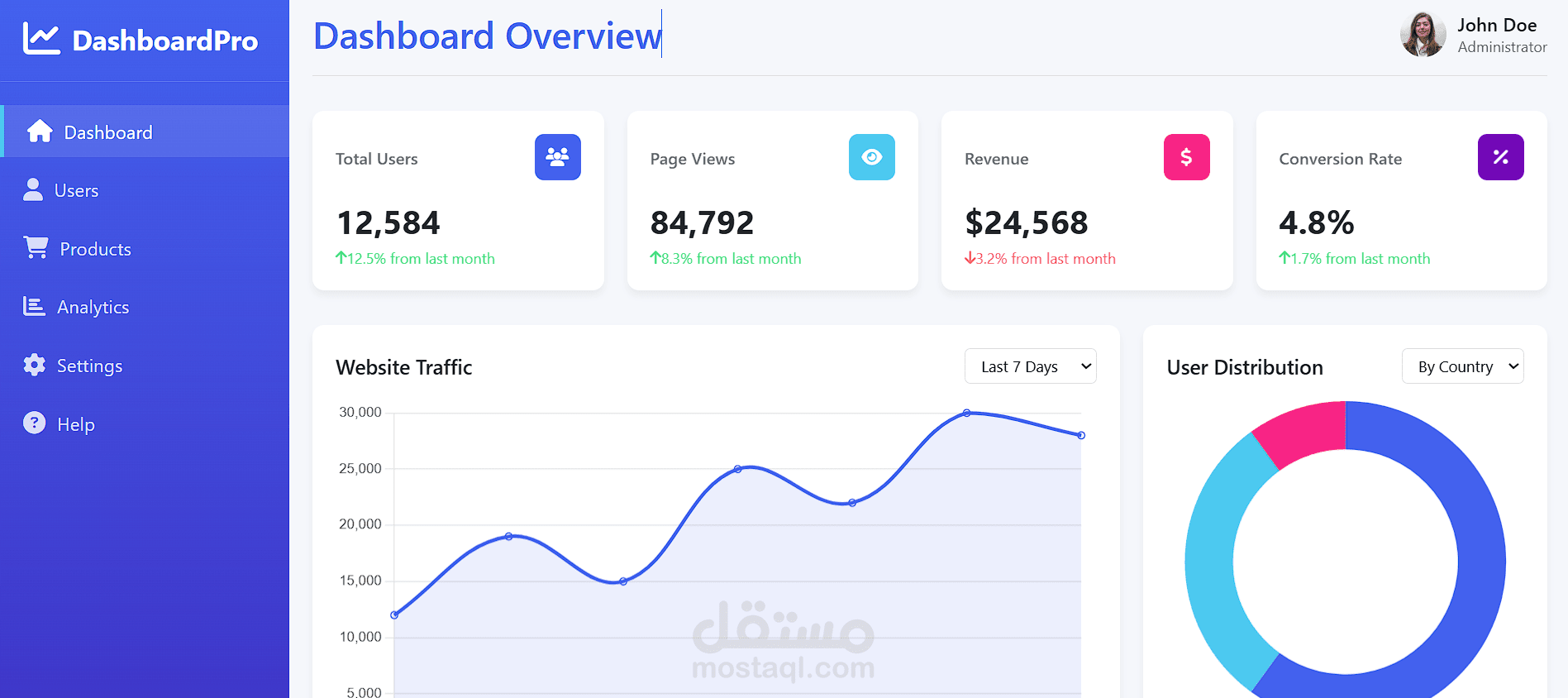Click the last data point on traffic line
This screenshot has height=698, width=1568.
1081,435
